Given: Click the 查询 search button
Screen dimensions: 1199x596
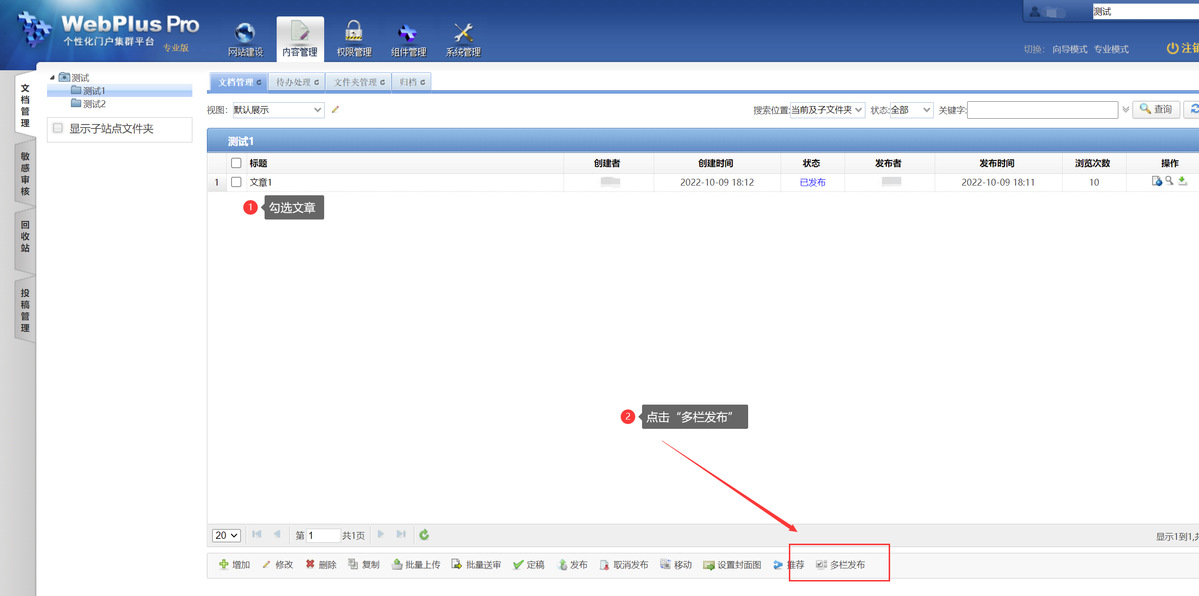Looking at the screenshot, I should coord(1156,110).
